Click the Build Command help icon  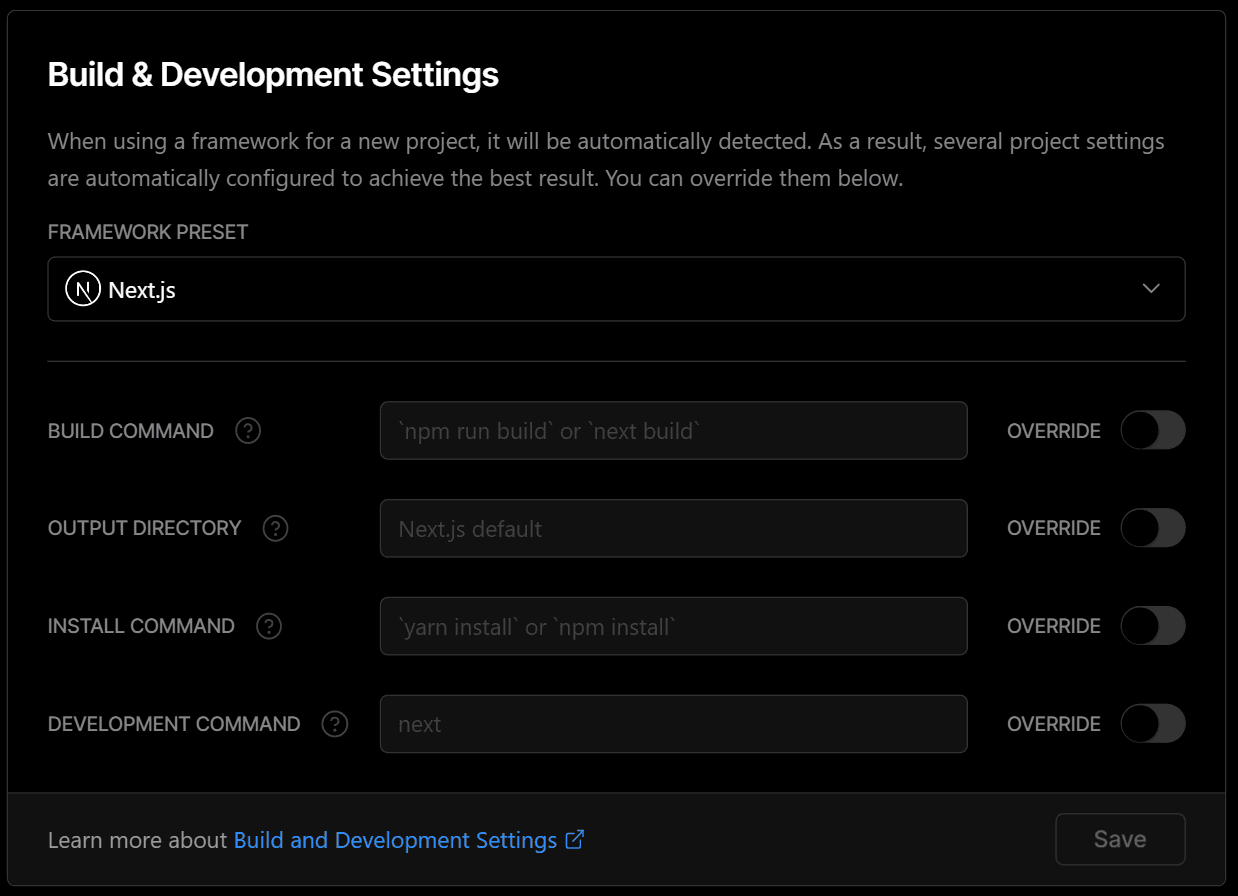tap(248, 431)
